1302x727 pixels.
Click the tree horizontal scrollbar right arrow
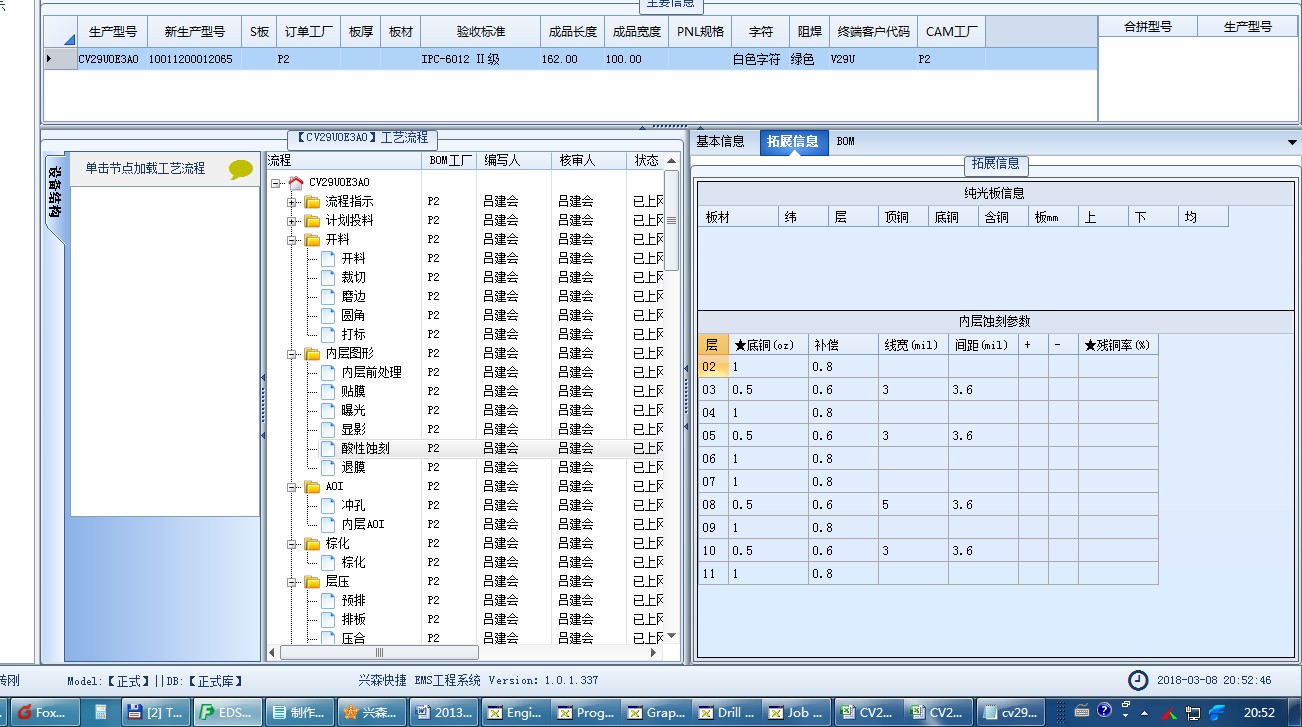(x=655, y=652)
